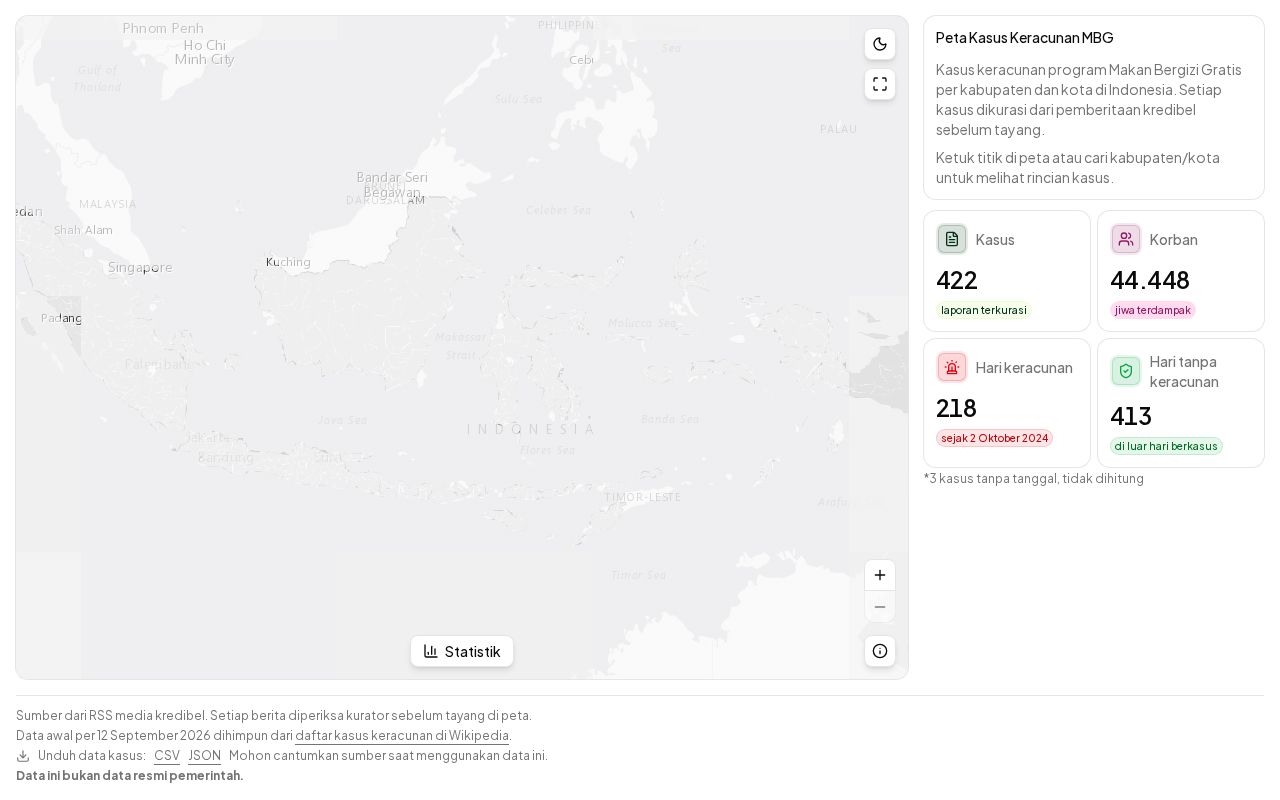Zoom in on the map
The height and width of the screenshot is (800, 1280).
point(880,575)
